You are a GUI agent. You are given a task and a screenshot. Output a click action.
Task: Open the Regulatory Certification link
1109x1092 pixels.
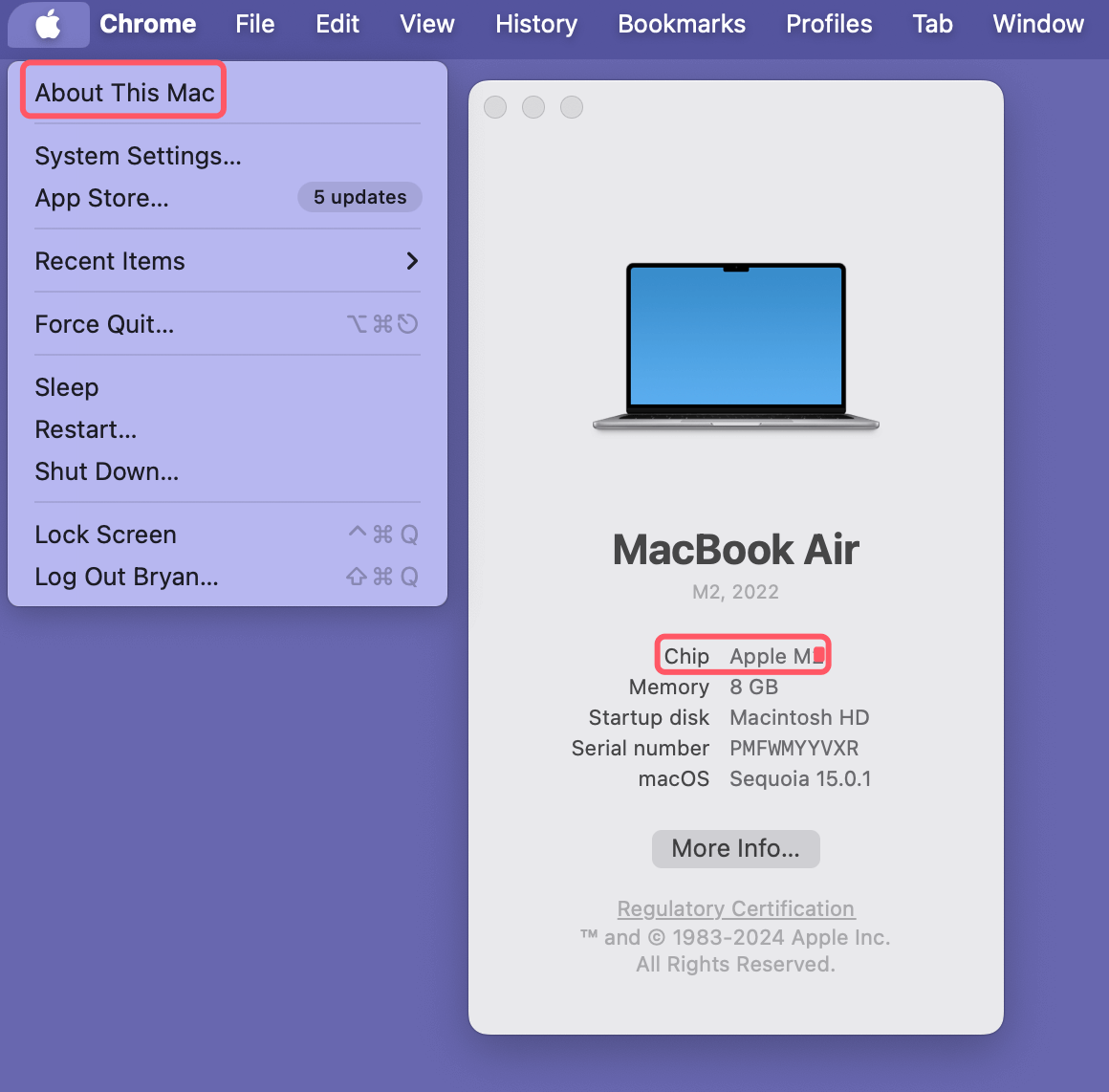click(x=735, y=908)
